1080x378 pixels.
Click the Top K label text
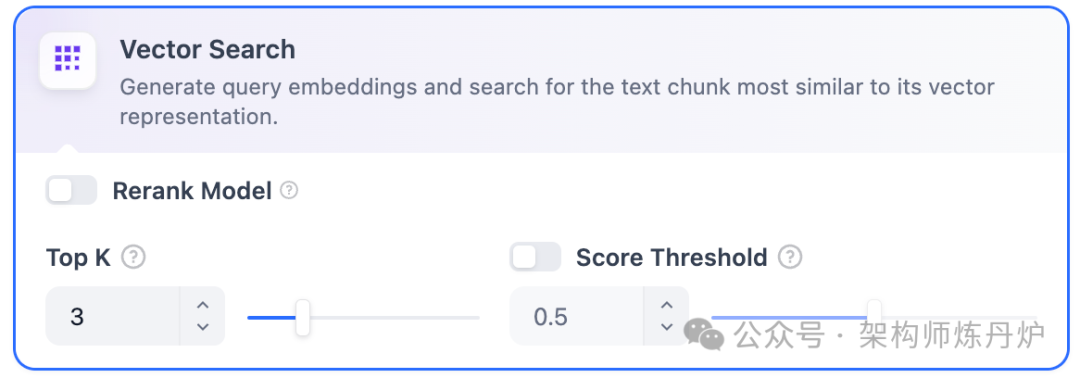tap(77, 258)
